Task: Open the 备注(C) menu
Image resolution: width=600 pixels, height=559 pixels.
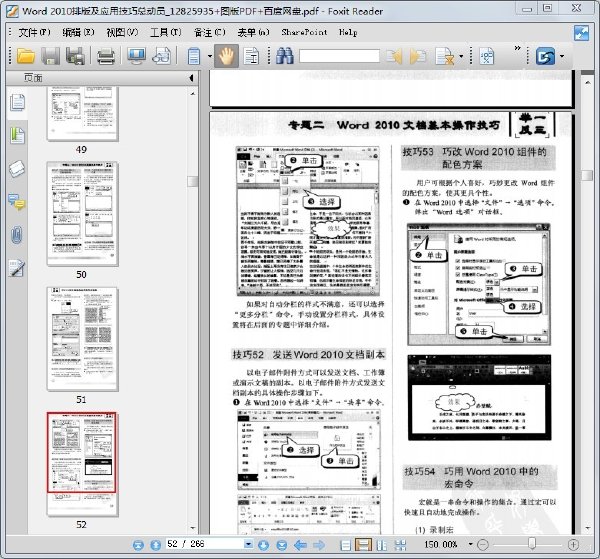Action: [x=210, y=33]
